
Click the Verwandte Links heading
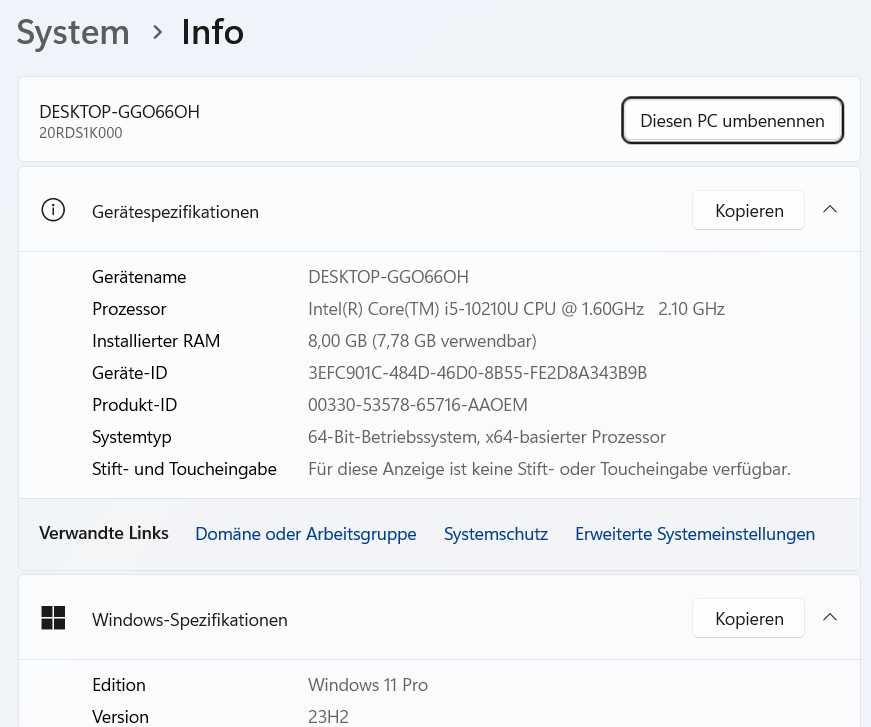[104, 533]
